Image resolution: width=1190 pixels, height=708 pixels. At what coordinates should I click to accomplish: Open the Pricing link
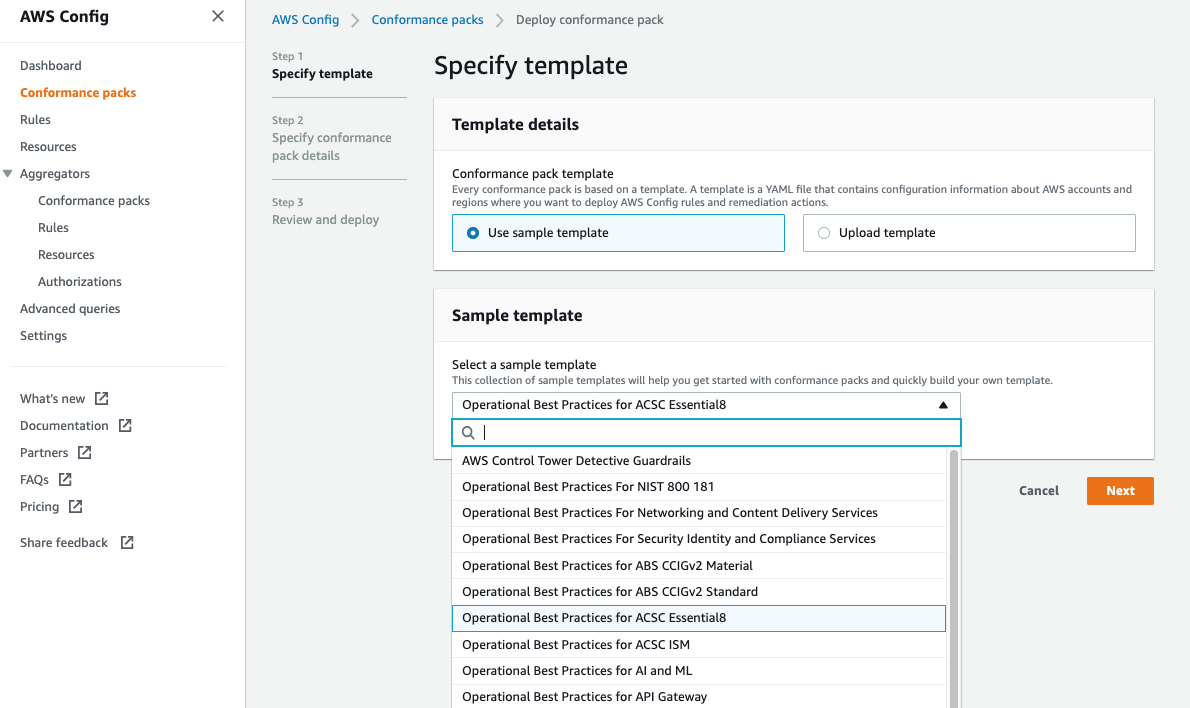pyautogui.click(x=39, y=506)
